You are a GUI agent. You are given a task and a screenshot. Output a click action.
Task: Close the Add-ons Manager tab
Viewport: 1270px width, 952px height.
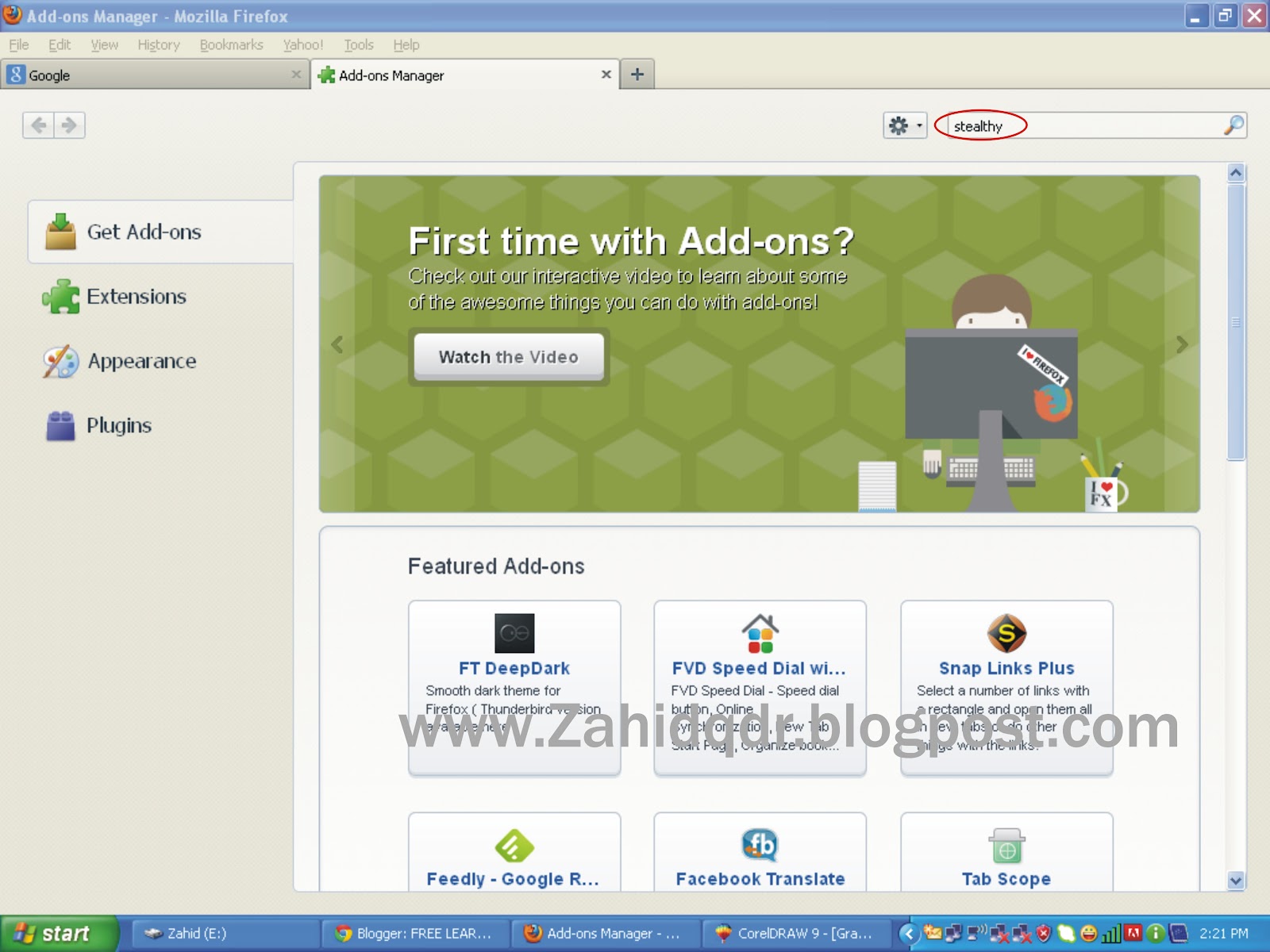click(x=606, y=75)
